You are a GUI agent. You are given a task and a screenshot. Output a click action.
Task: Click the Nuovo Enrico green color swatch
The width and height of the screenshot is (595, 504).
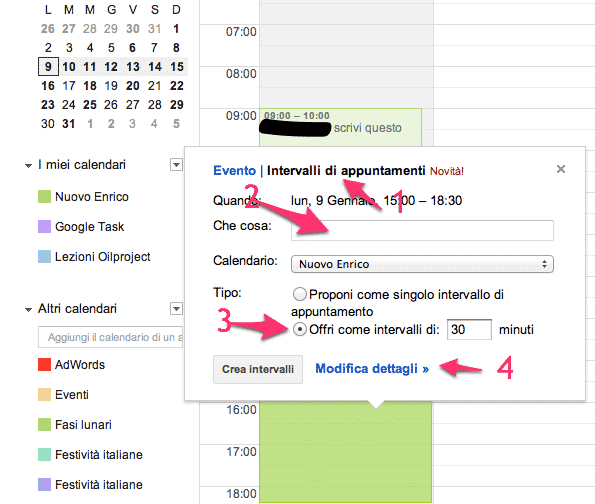click(x=44, y=197)
